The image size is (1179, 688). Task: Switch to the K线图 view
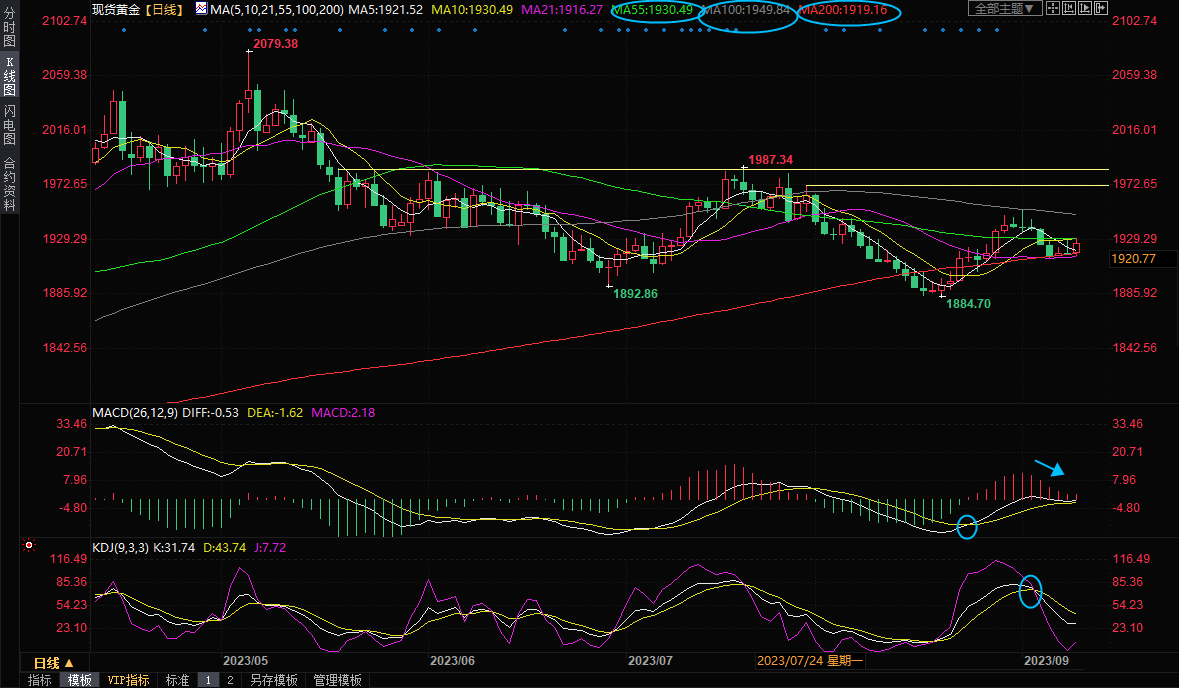tap(9, 76)
